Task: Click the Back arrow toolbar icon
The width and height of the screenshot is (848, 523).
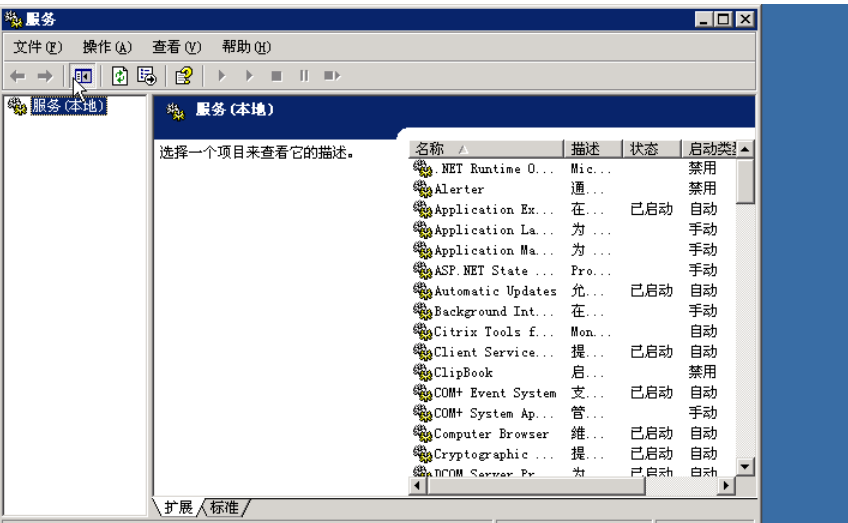Action: tap(18, 76)
